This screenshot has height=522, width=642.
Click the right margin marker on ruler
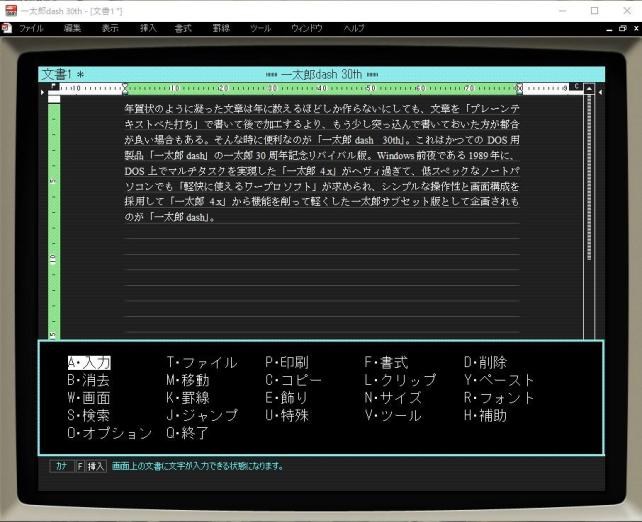click(519, 88)
